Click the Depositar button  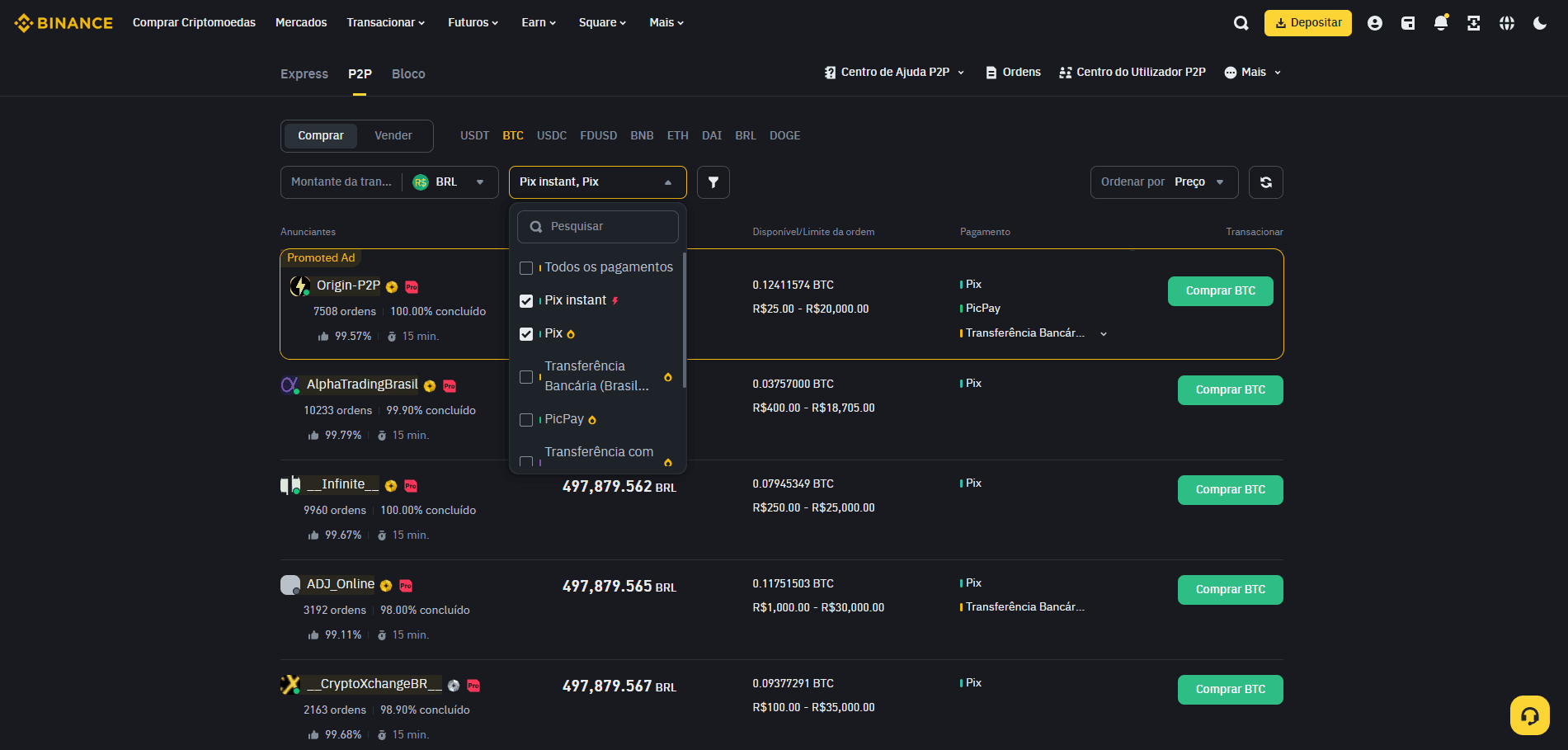click(x=1308, y=23)
